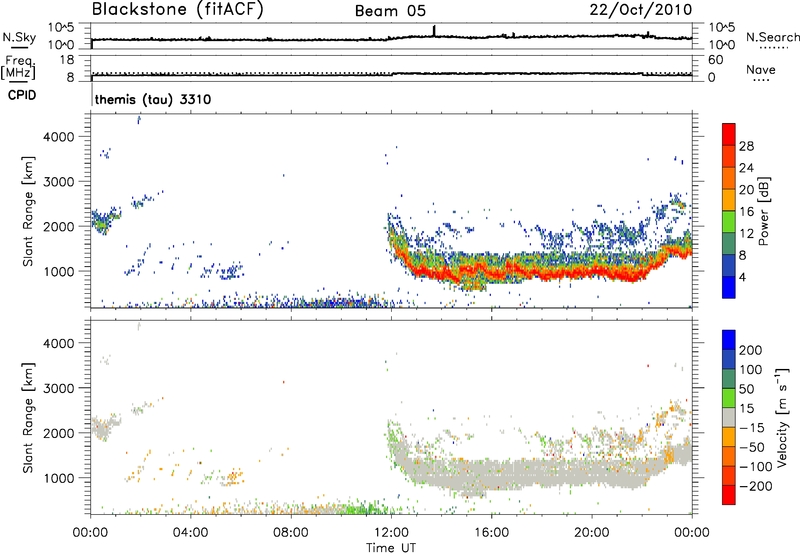Viewport: 800px width, 554px height.
Task: Click the 'Nave' legend label
Action: coord(761,69)
